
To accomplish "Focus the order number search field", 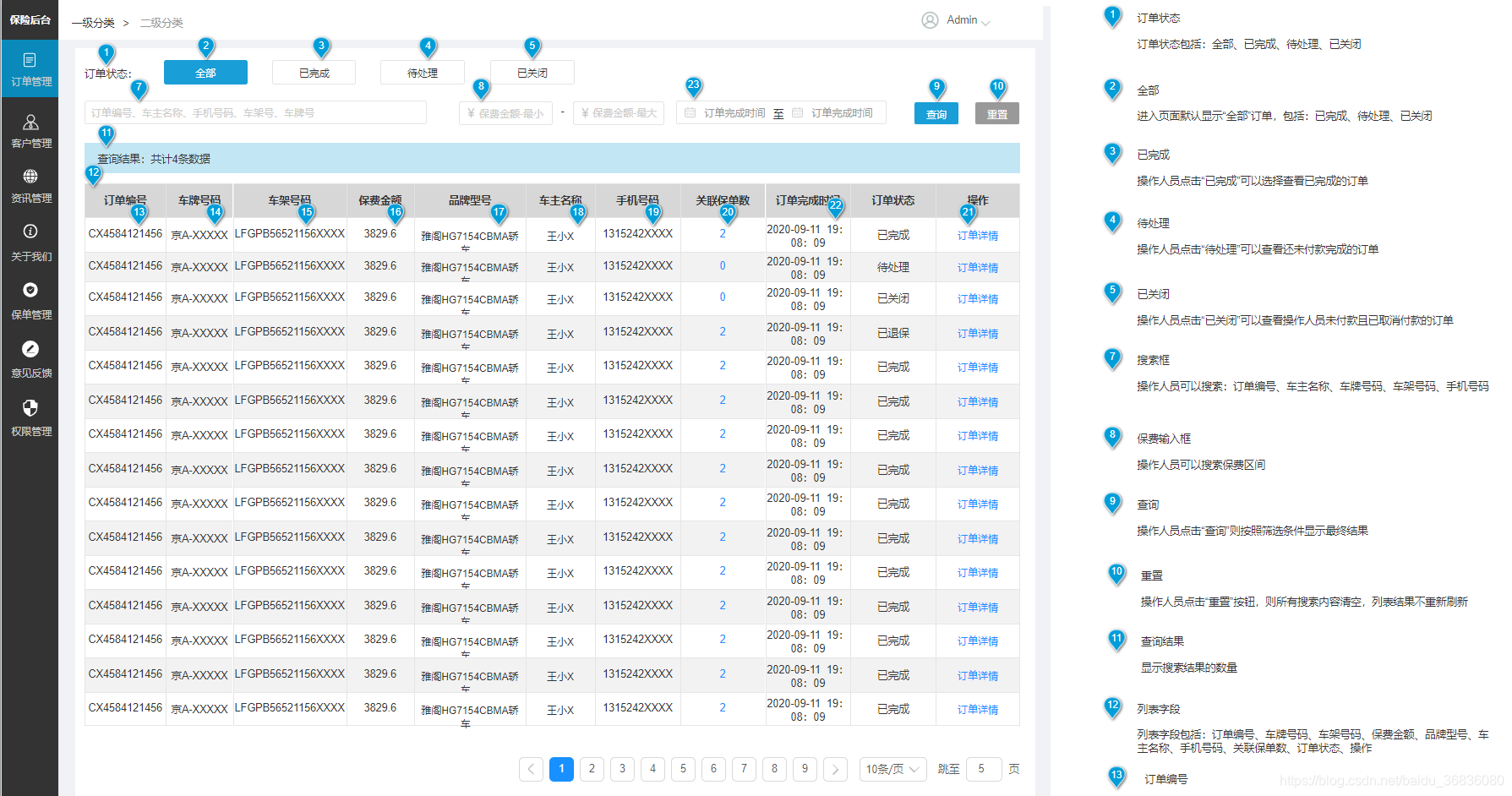I will 255,113.
